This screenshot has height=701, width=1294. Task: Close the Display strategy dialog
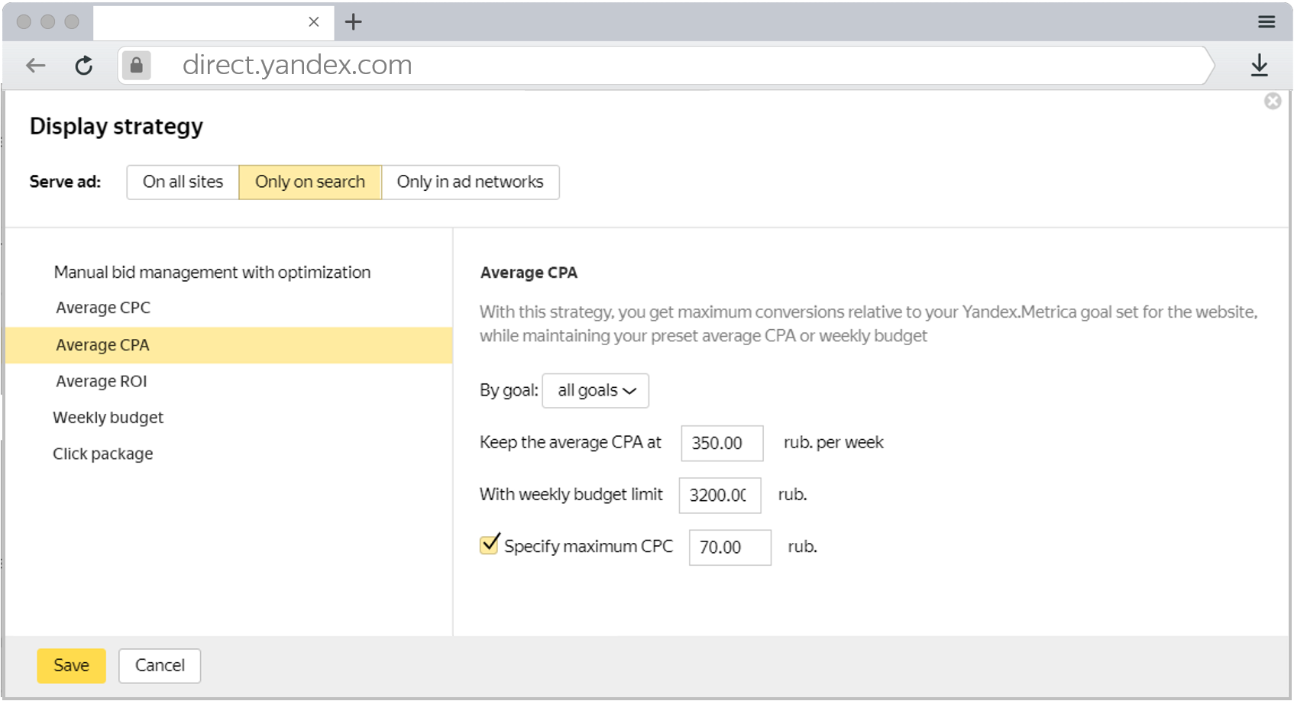[x=1272, y=101]
